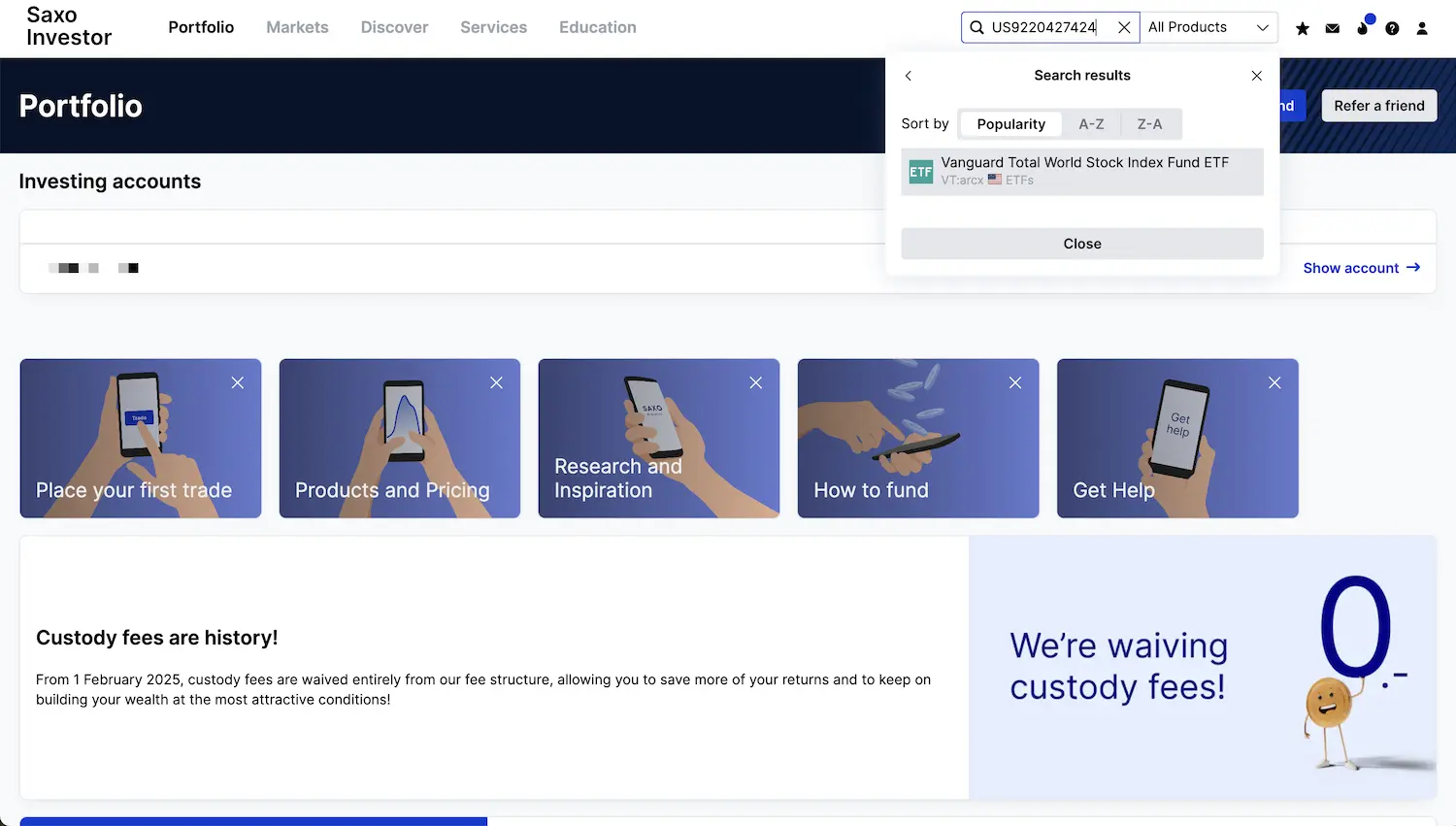The height and width of the screenshot is (826, 1456).
Task: Click the We're waiving custody fees banner
Action: [x=1203, y=668]
